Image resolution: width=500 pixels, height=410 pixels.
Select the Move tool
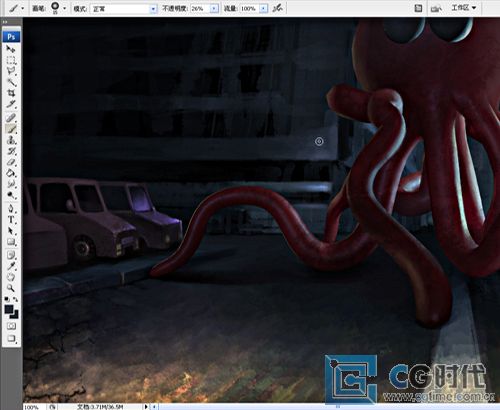click(x=11, y=49)
